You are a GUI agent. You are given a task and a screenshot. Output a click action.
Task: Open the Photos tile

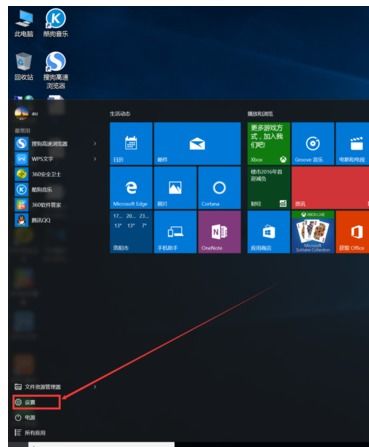pyautogui.click(x=175, y=188)
